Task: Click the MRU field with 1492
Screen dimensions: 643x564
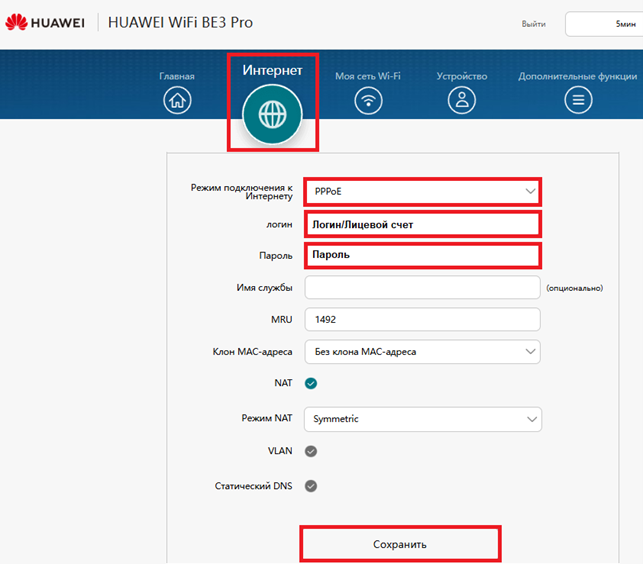Action: click(423, 319)
